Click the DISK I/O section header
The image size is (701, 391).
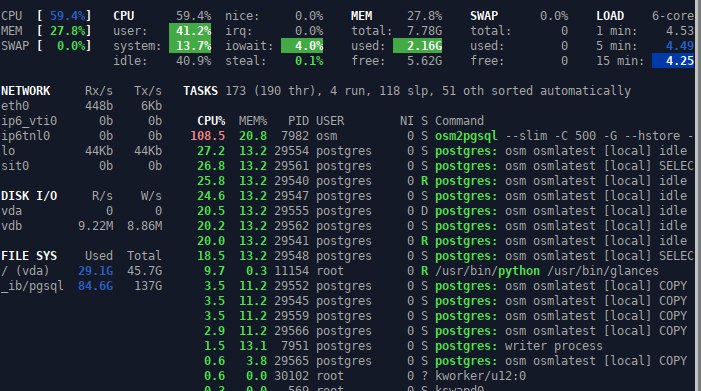tap(29, 196)
